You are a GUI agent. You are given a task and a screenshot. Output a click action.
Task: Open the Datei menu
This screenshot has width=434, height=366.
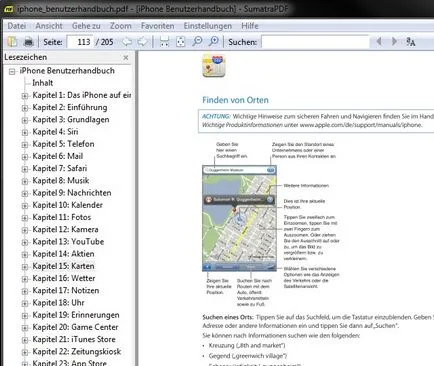pyautogui.click(x=17, y=26)
